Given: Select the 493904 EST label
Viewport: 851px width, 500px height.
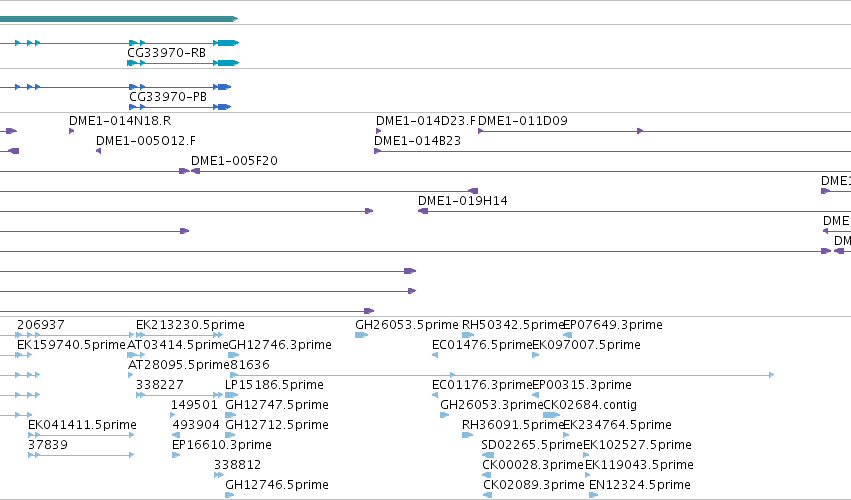Looking at the screenshot, I should point(196,425).
